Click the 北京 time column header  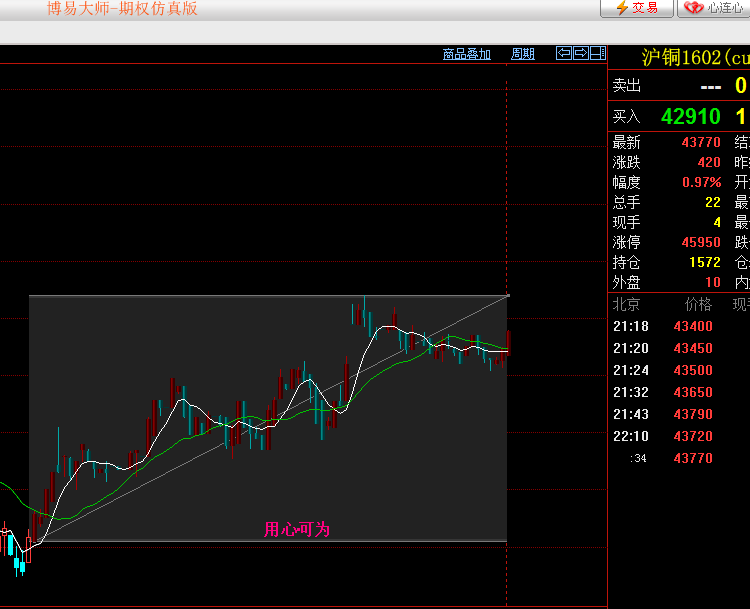(x=626, y=305)
